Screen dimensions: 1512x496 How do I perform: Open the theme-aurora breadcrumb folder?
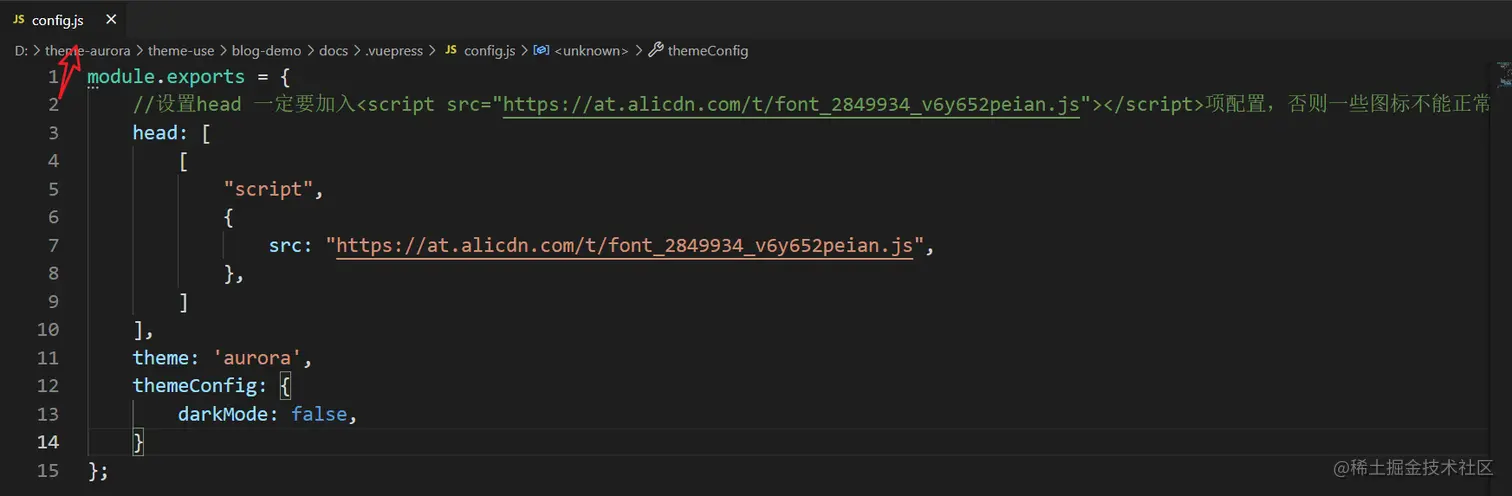tap(88, 50)
